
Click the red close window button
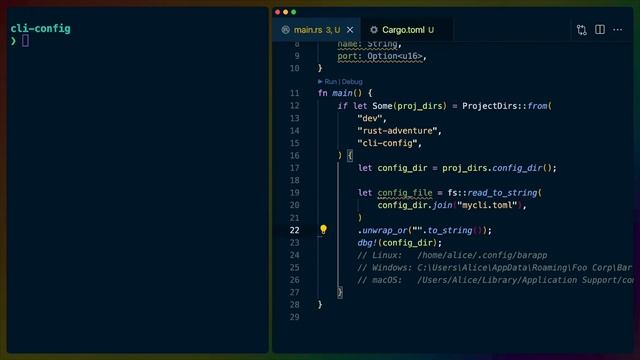coord(278,12)
